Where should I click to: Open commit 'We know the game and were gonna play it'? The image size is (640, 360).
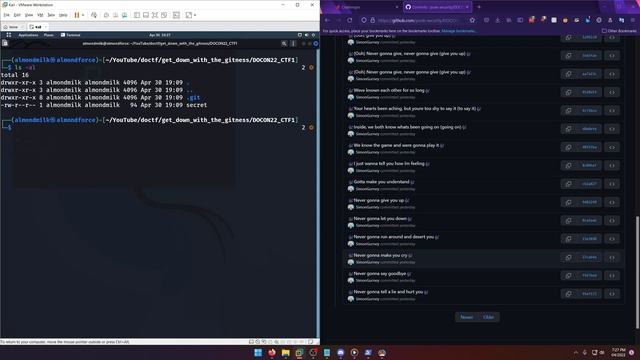(396, 145)
